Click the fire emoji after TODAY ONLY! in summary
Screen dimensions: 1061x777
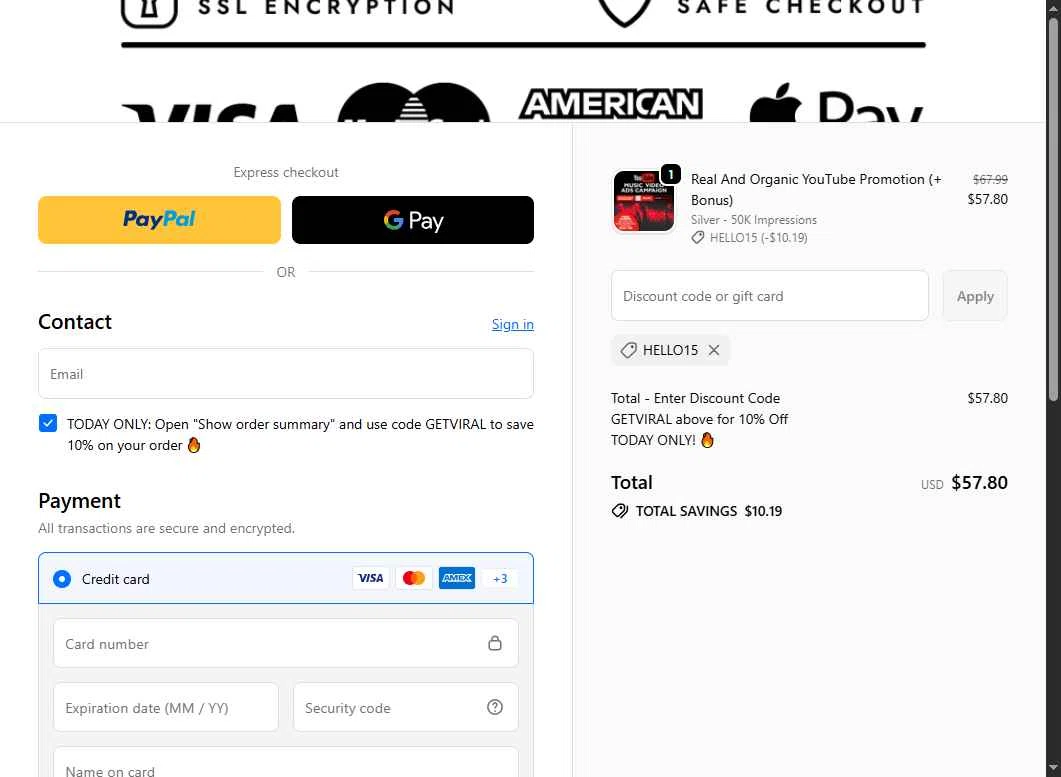pyautogui.click(x=707, y=440)
